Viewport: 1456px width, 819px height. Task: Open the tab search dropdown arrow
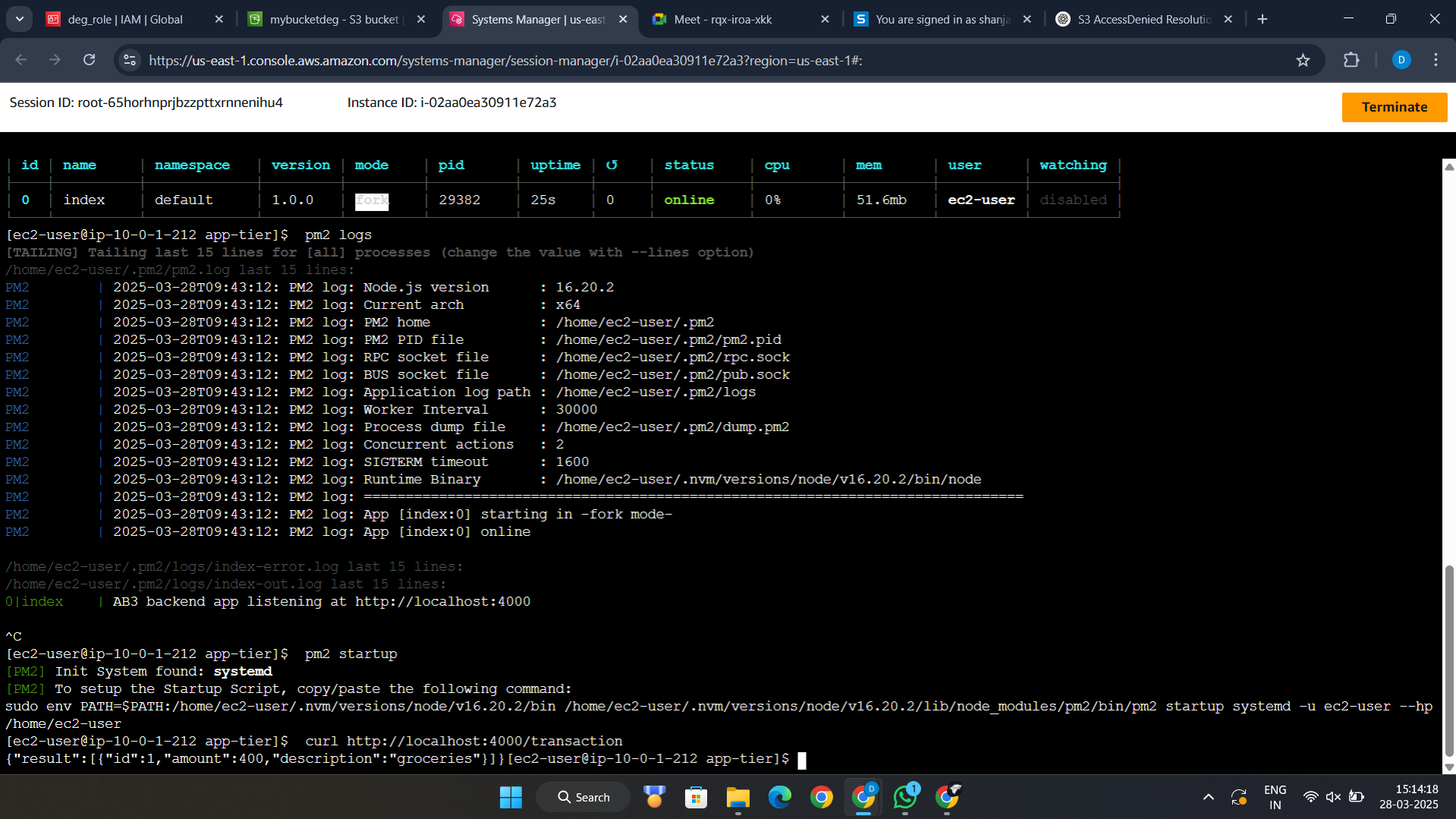click(20, 19)
